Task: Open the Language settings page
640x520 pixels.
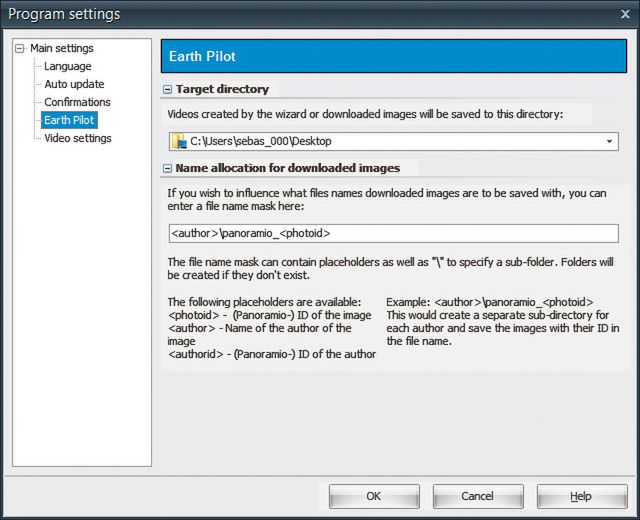Action: click(x=68, y=66)
